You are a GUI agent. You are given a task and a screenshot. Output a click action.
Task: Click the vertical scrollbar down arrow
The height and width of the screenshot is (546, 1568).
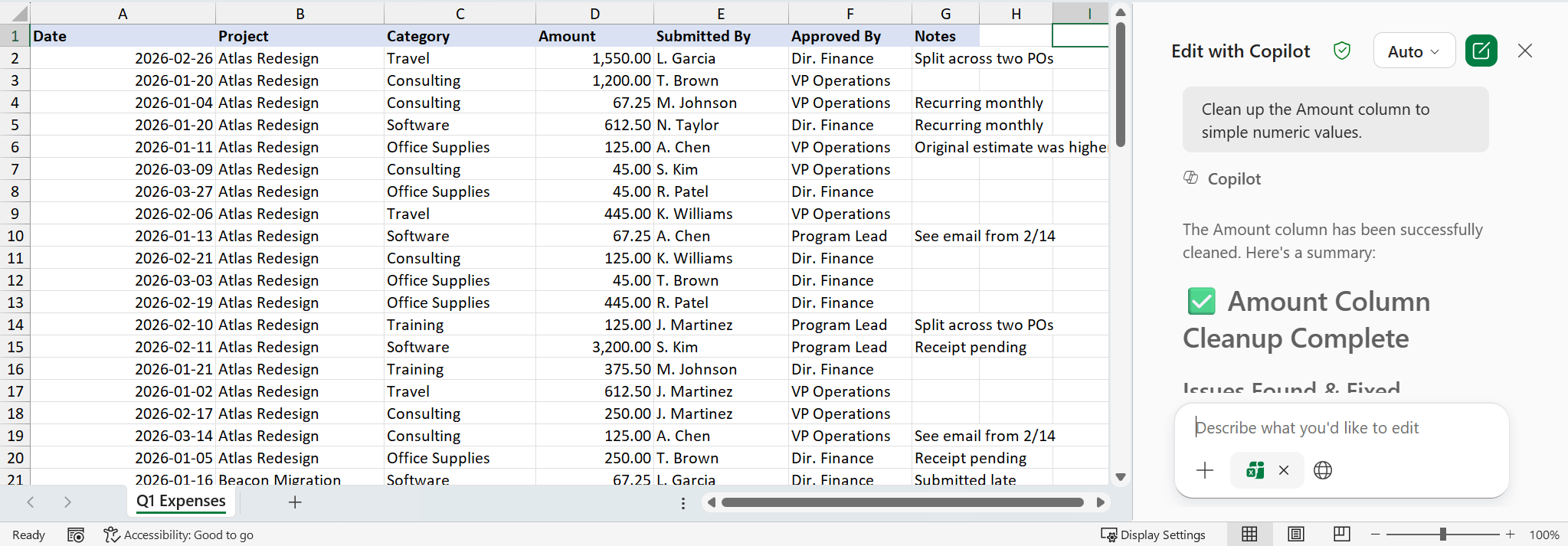pos(1120,477)
